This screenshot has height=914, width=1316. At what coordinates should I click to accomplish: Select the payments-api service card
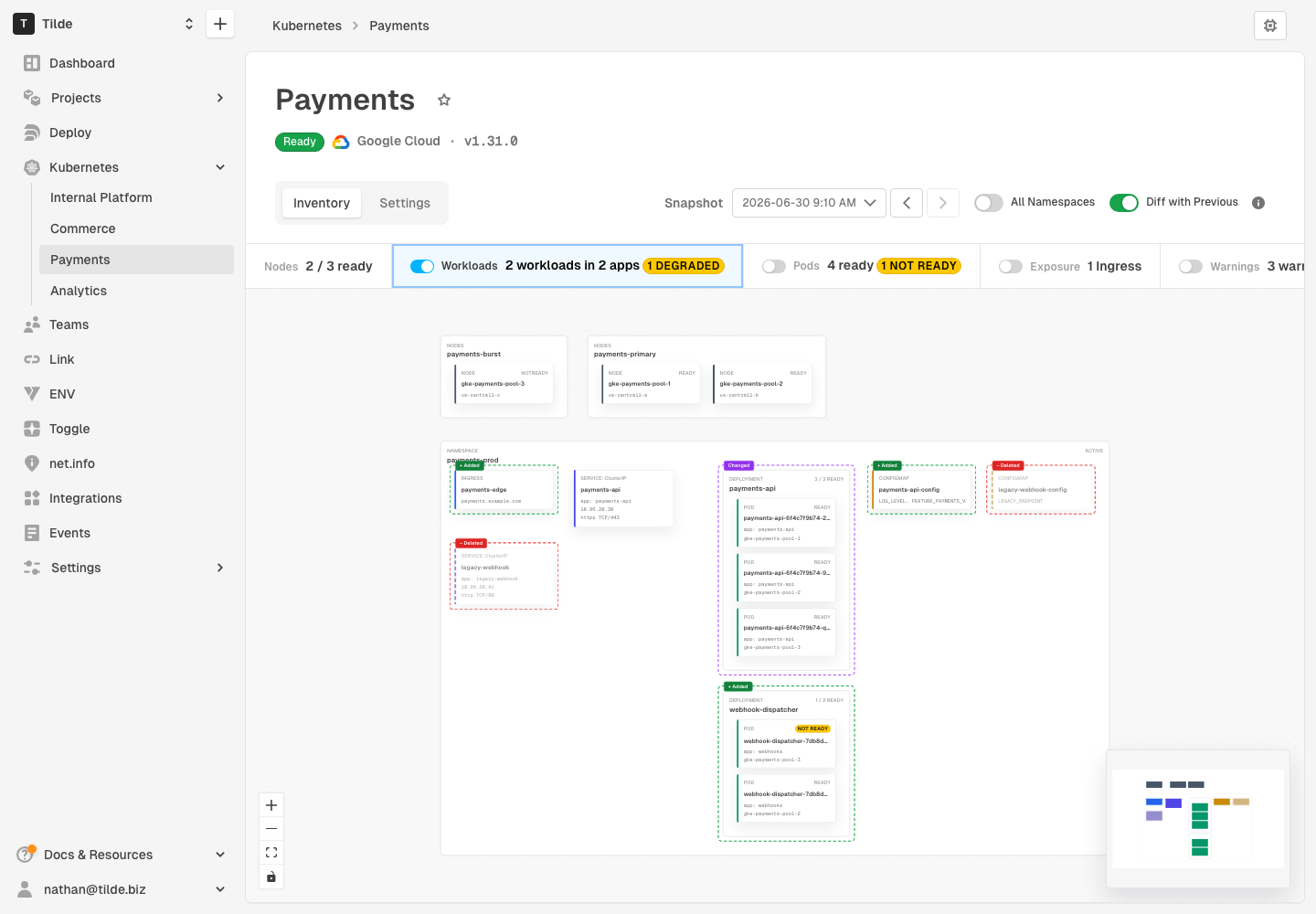coord(624,498)
